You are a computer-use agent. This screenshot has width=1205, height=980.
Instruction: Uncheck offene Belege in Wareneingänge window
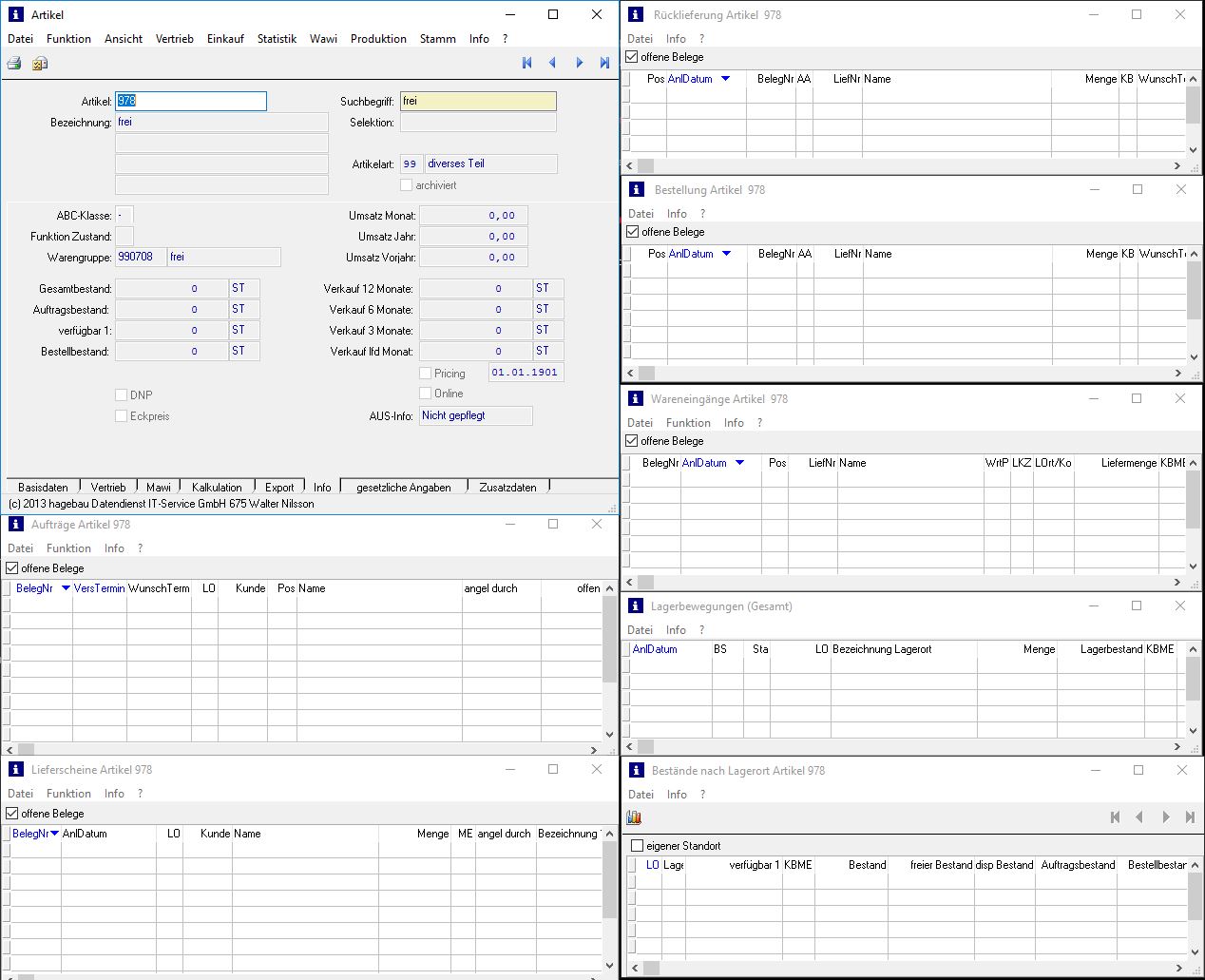click(632, 441)
